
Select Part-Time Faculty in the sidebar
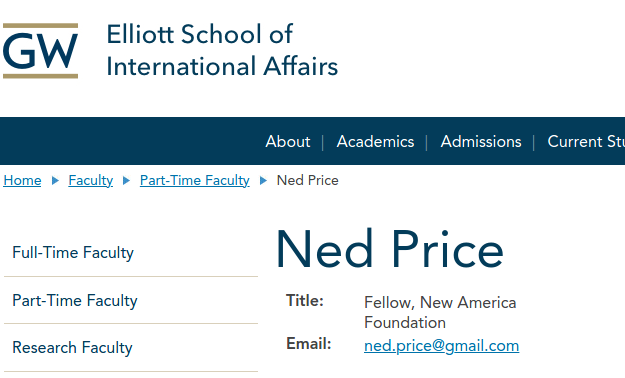point(131,300)
